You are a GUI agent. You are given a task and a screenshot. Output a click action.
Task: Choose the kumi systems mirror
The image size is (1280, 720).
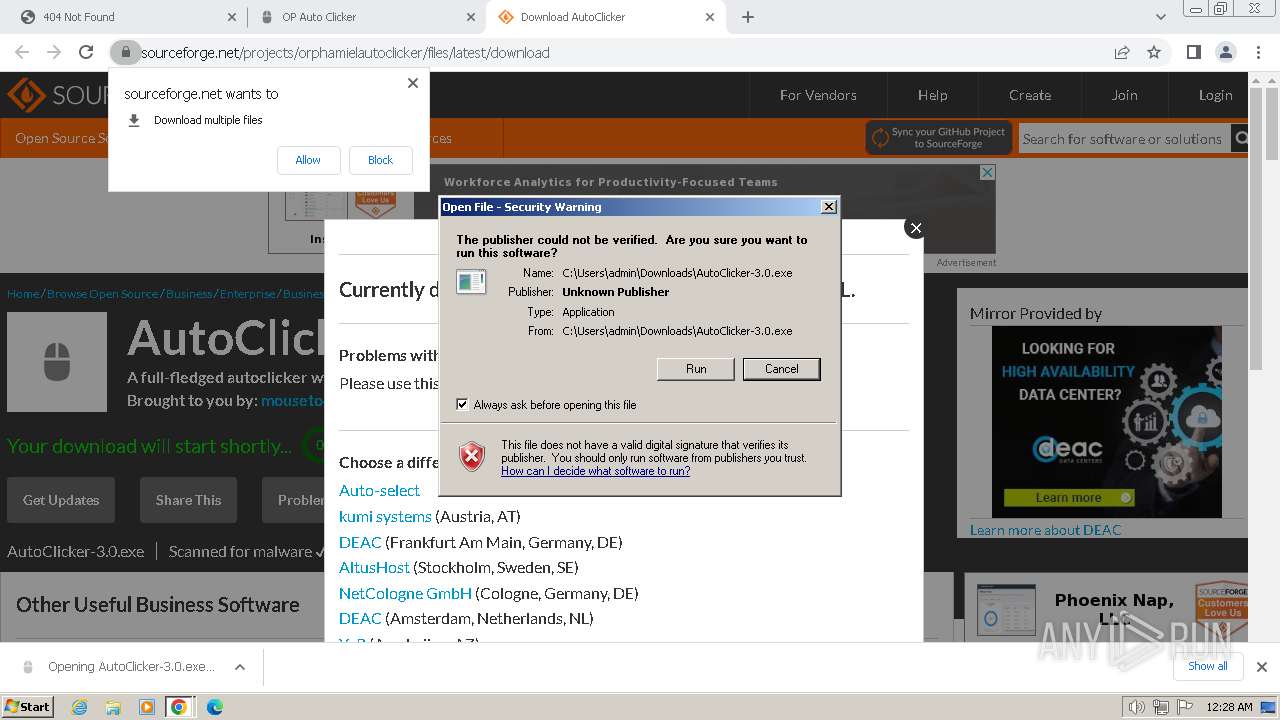pos(385,516)
